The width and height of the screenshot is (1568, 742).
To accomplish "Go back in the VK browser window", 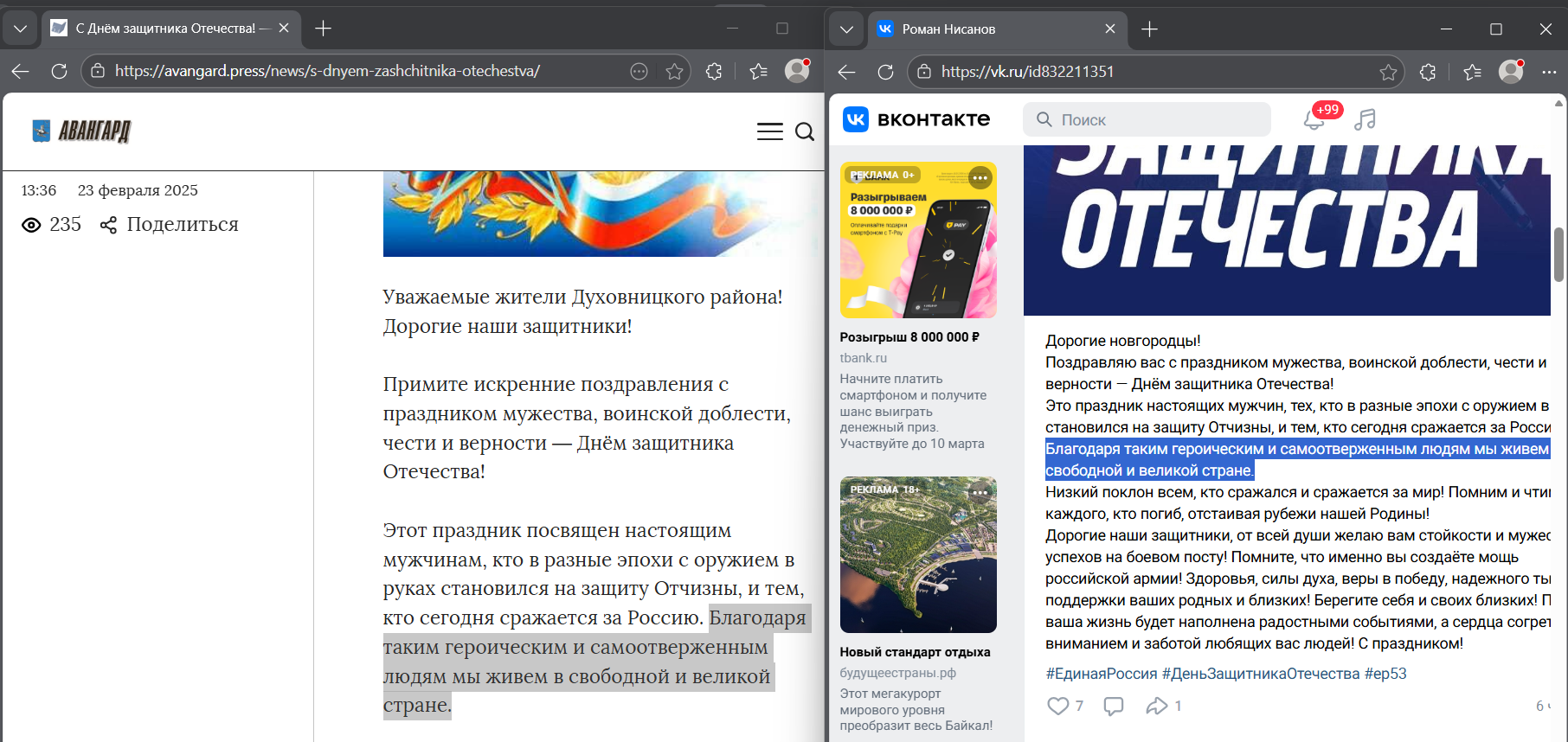I will pyautogui.click(x=847, y=72).
